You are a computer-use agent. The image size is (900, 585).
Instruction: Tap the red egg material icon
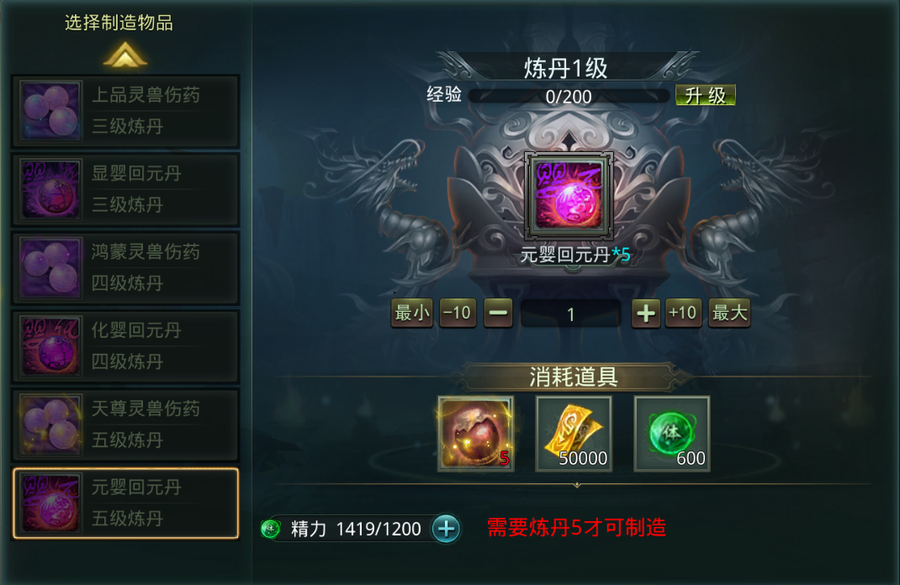pyautogui.click(x=476, y=433)
